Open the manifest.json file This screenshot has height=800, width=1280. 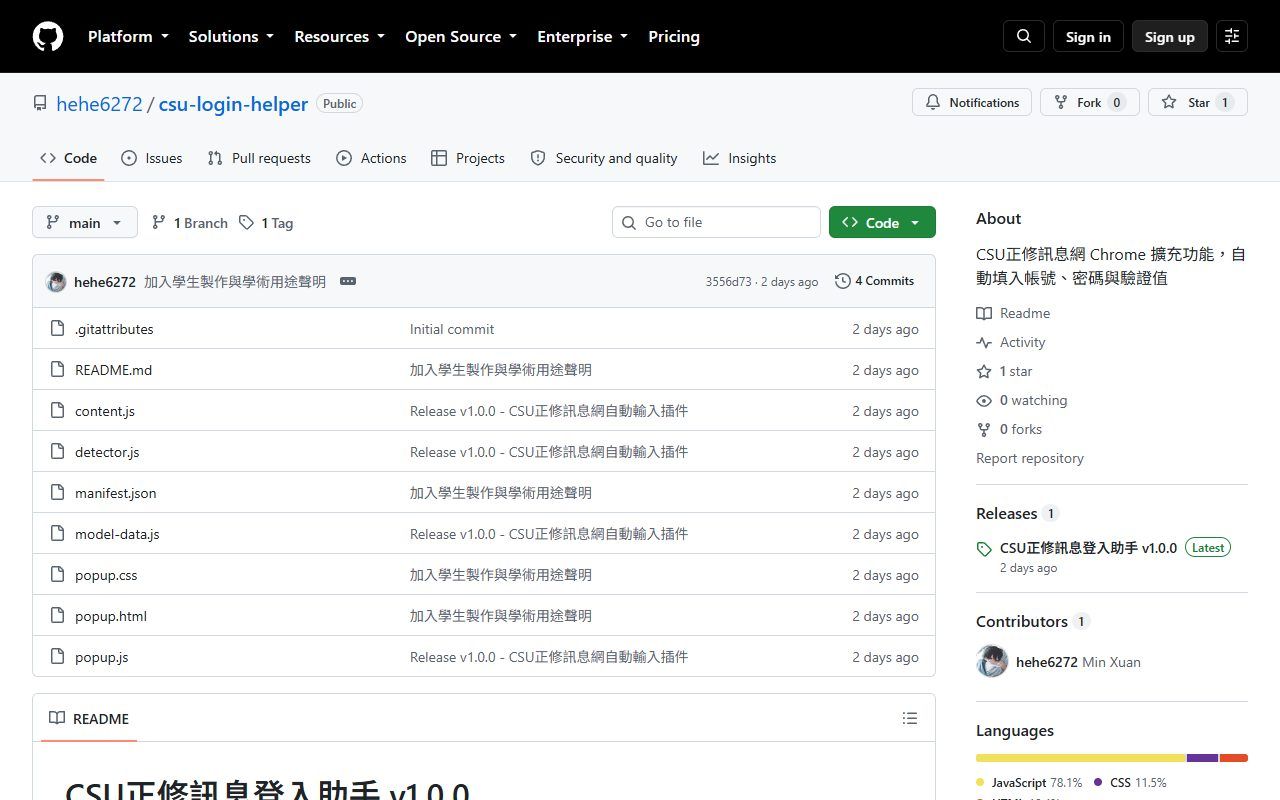115,493
